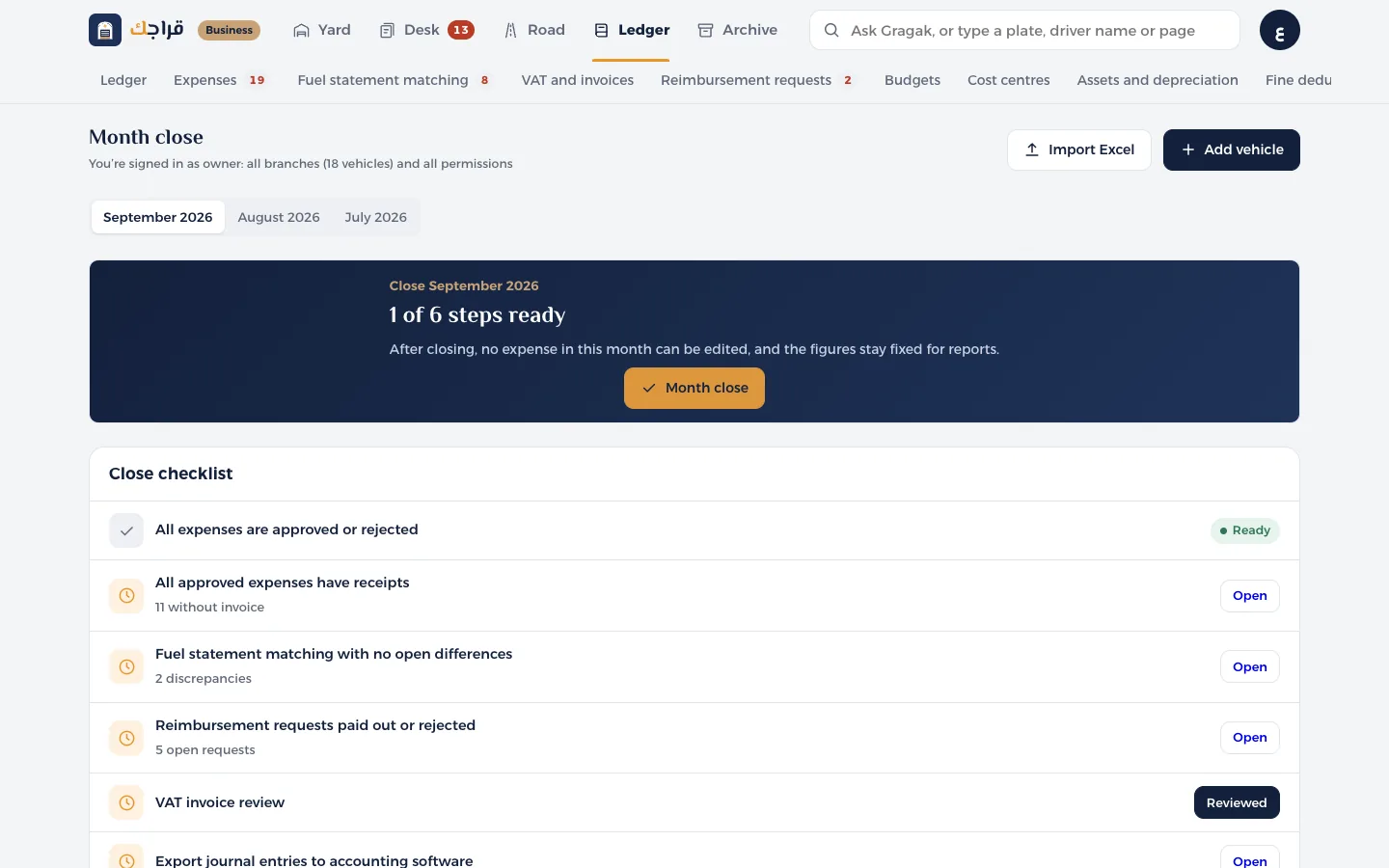The width and height of the screenshot is (1389, 868).
Task: Click the '2 discrepancies' text
Action: coord(204,679)
